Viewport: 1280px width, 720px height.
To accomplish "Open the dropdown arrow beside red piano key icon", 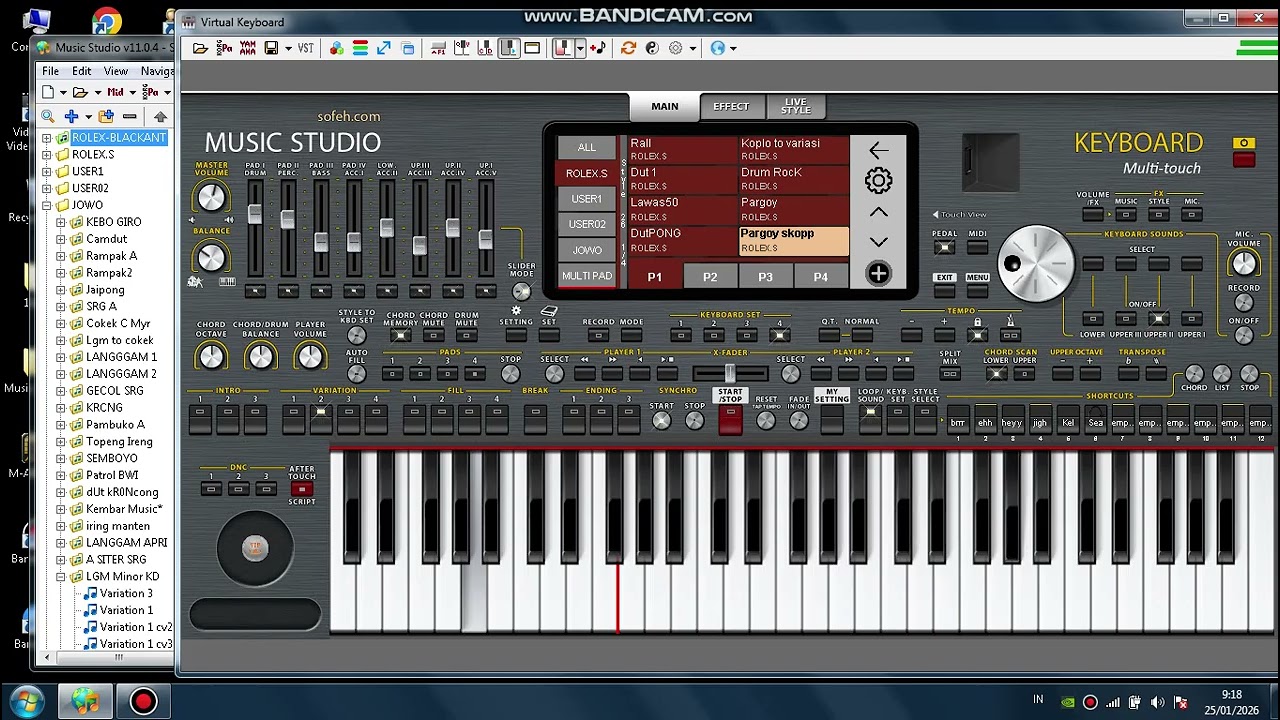I will coord(579,48).
